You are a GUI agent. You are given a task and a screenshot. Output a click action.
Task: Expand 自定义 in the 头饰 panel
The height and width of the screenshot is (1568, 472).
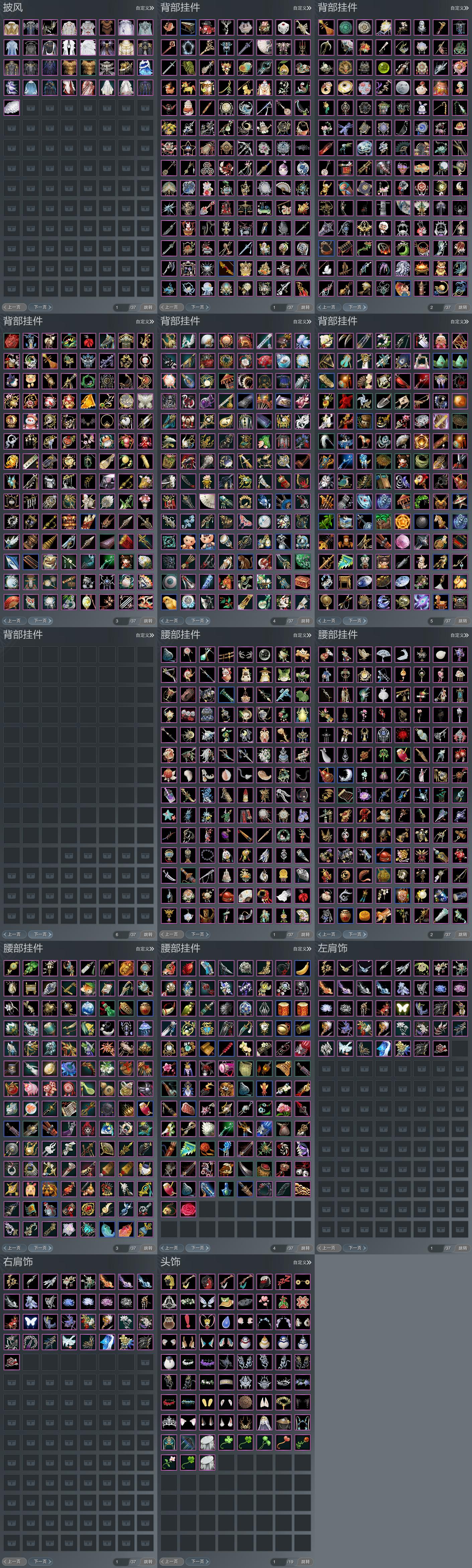(x=302, y=1262)
